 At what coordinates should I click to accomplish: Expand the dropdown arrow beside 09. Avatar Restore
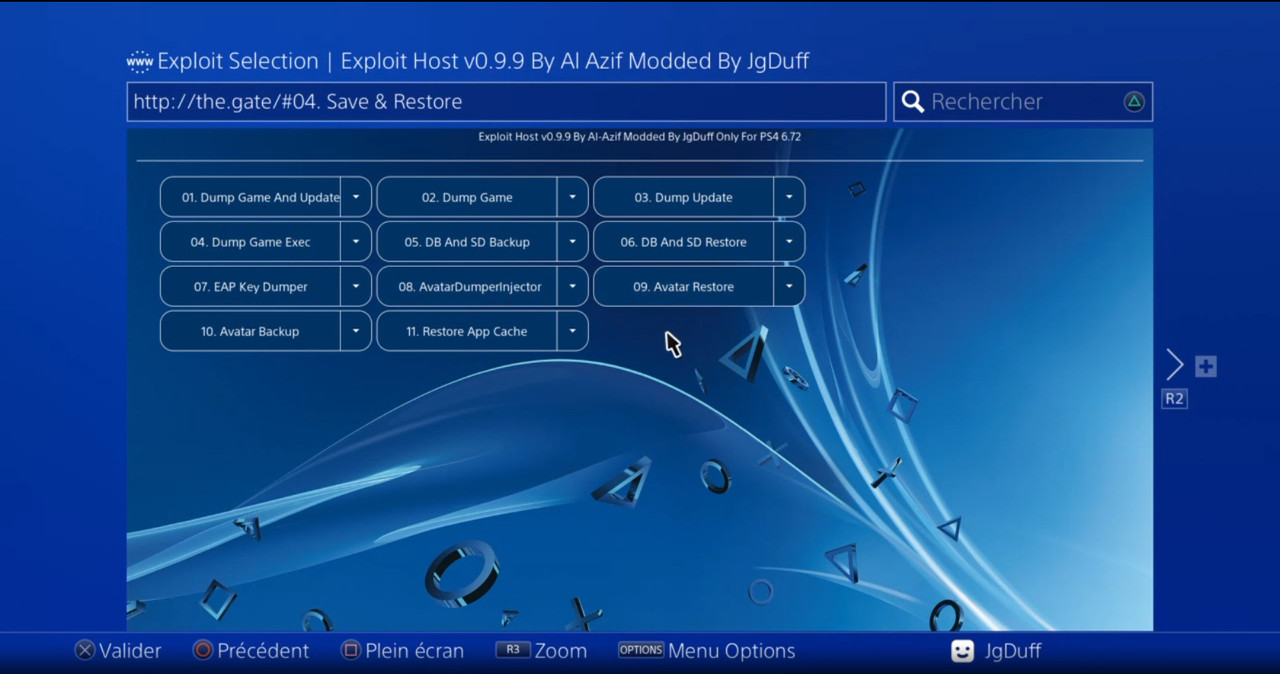[789, 286]
